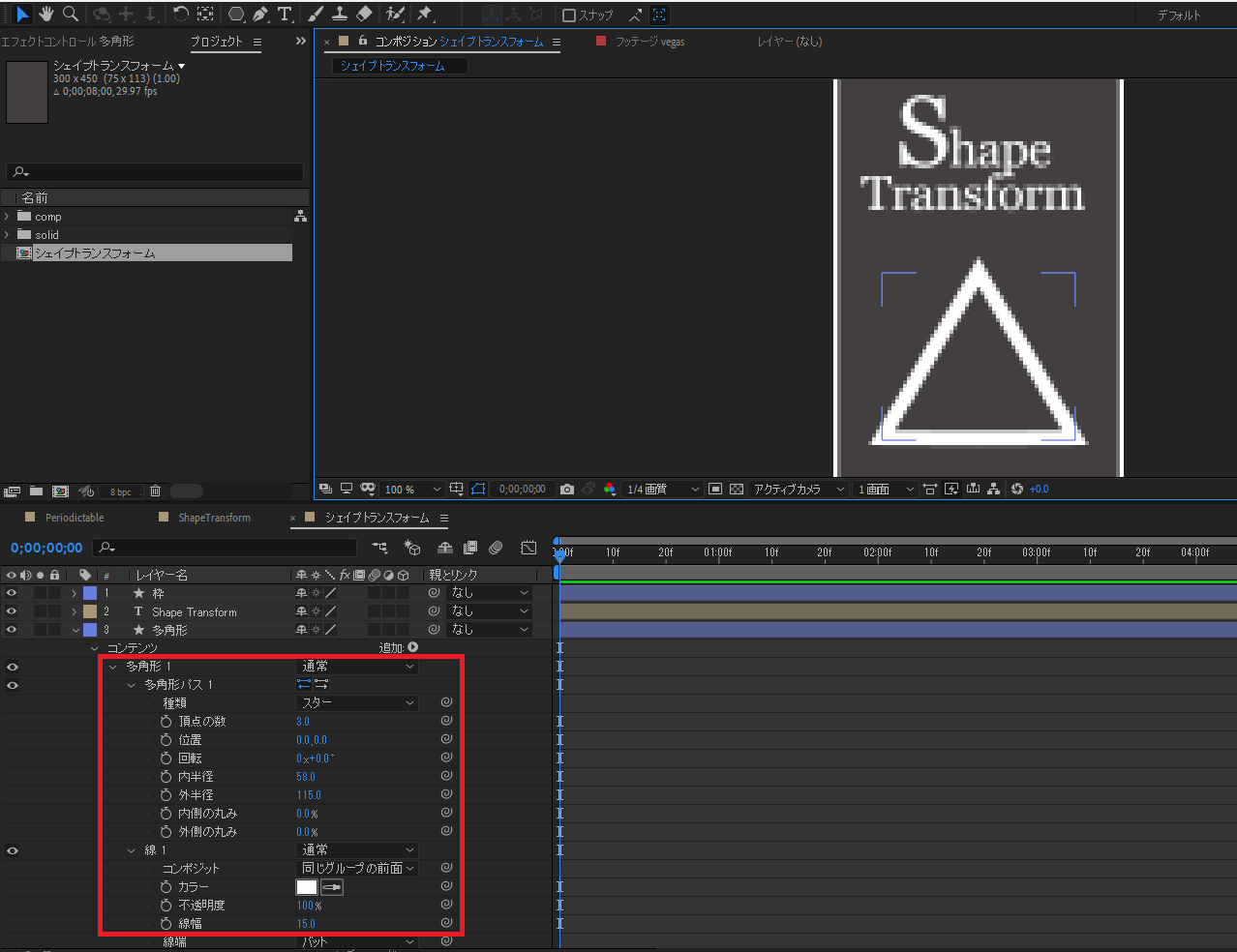1237x952 pixels.
Task: Toggle the 頂点の数 stopwatch
Action: (x=166, y=722)
